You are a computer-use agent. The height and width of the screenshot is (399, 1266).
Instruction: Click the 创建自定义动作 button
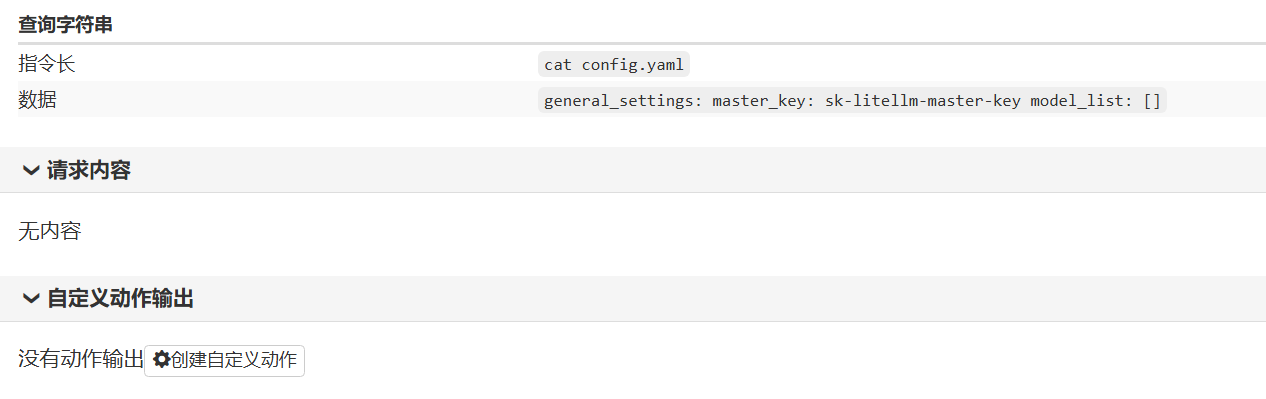pyautogui.click(x=225, y=361)
